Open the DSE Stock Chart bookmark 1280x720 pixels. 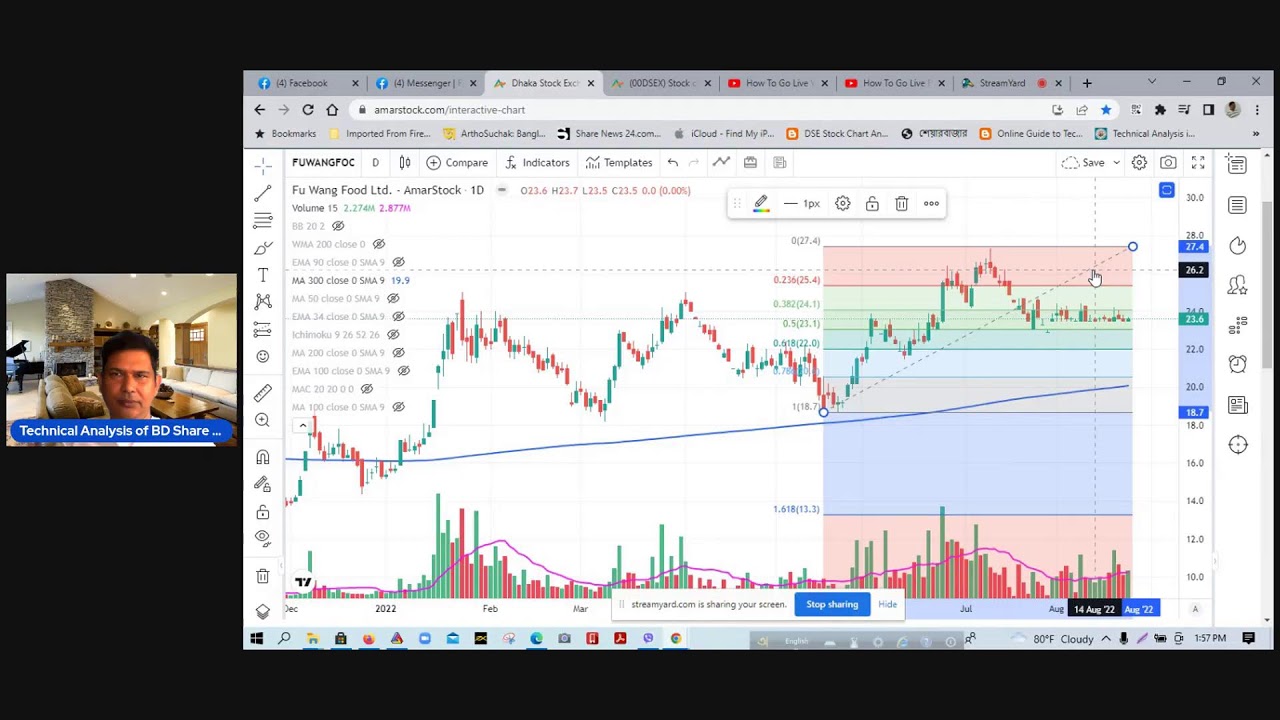coord(837,134)
